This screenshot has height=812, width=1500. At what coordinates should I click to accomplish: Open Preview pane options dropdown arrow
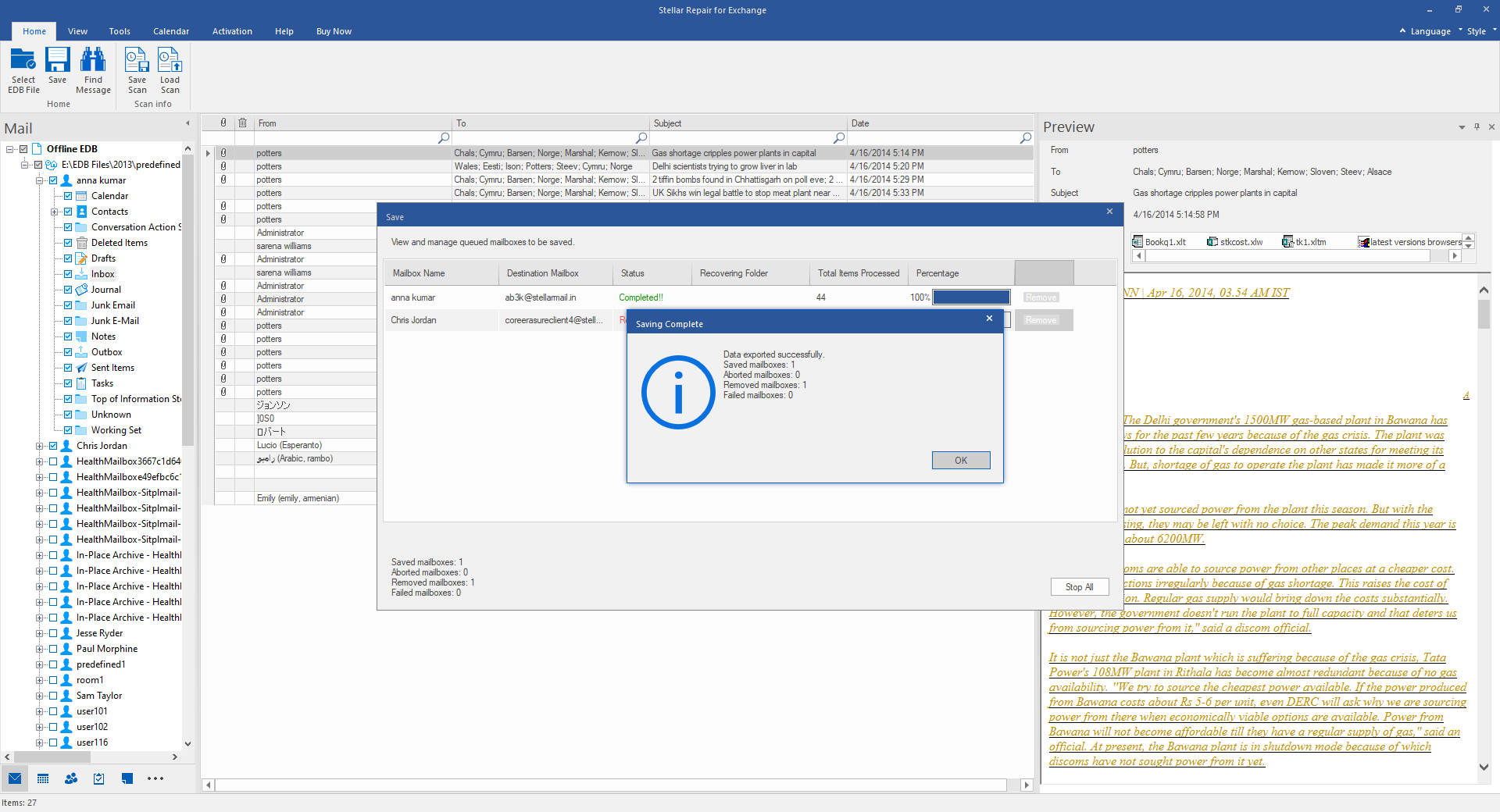(1462, 127)
